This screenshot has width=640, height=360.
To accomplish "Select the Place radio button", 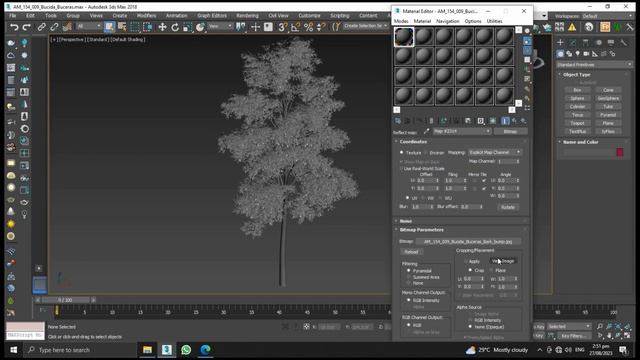I will pyautogui.click(x=491, y=270).
